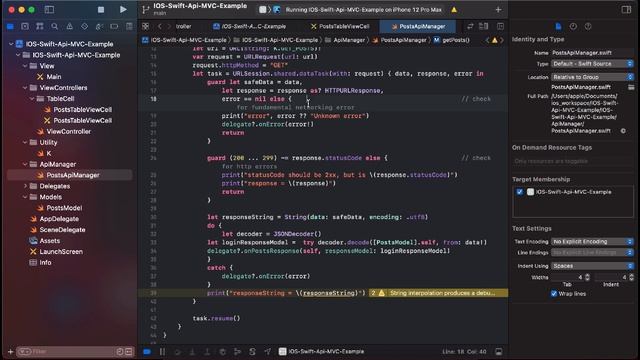Open the Simulate Location debug icon
Screen dimensions: 640x360
click(x=267, y=351)
